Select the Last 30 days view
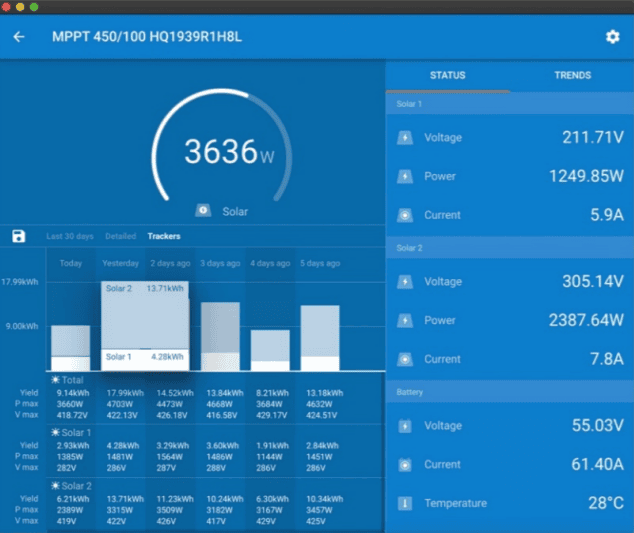The image size is (634, 533). [70, 236]
